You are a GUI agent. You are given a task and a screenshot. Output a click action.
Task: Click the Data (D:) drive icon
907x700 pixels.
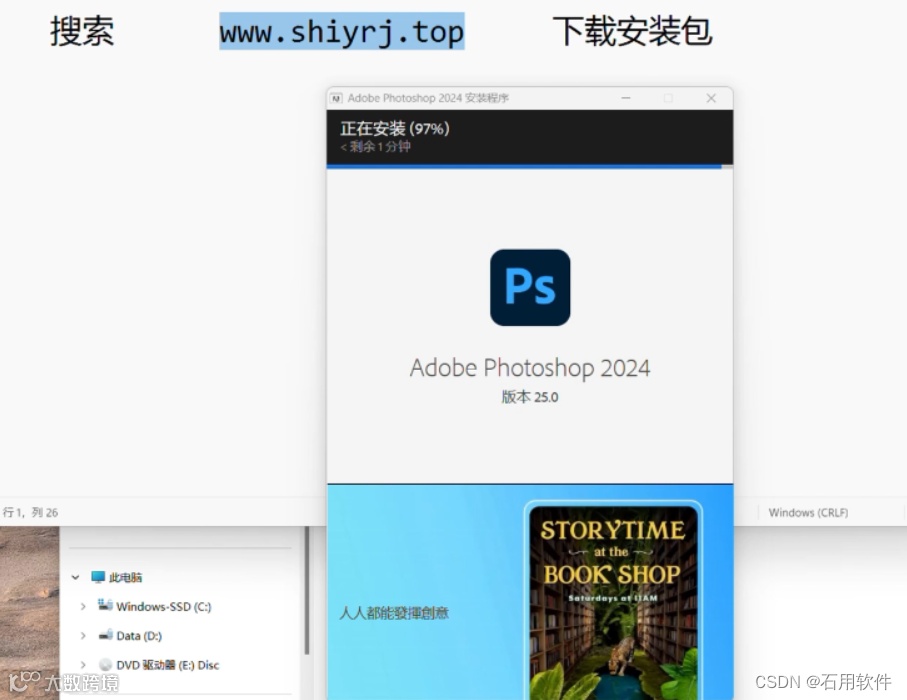105,635
